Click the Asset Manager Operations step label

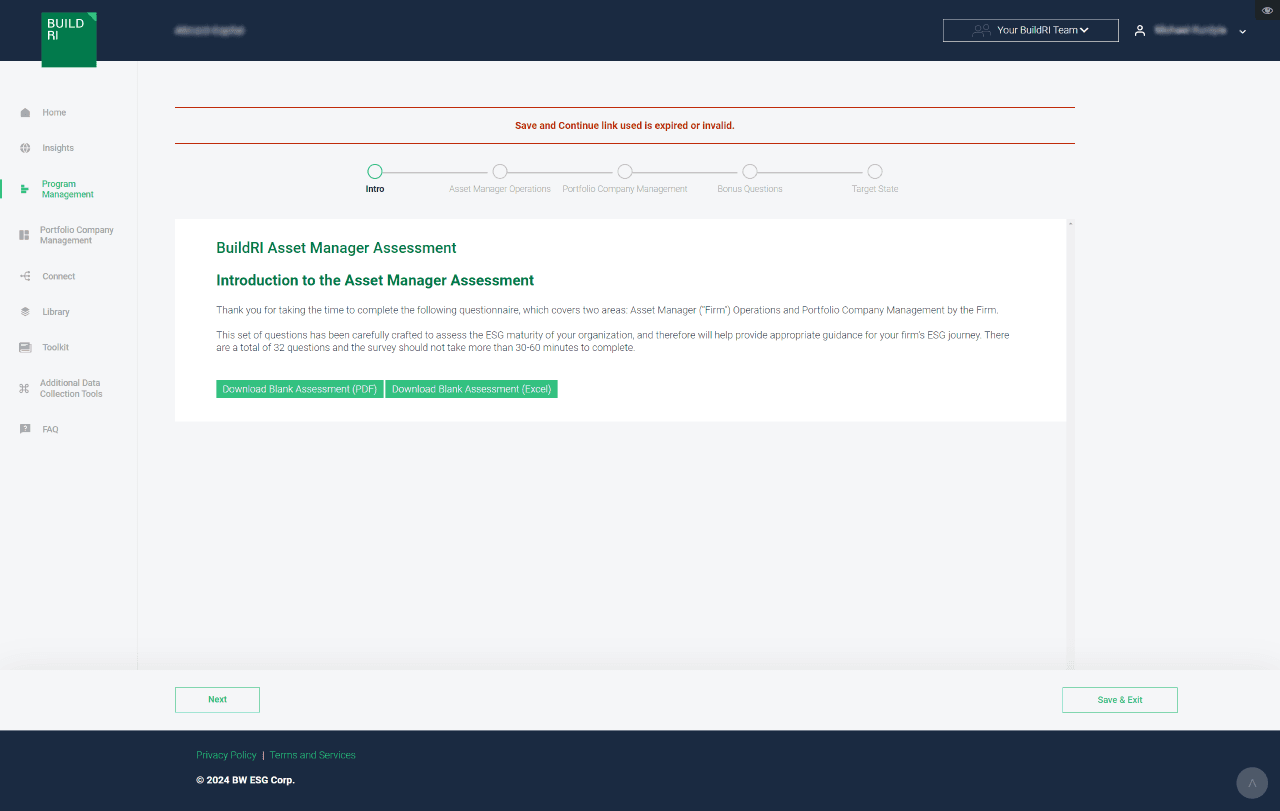click(x=500, y=189)
